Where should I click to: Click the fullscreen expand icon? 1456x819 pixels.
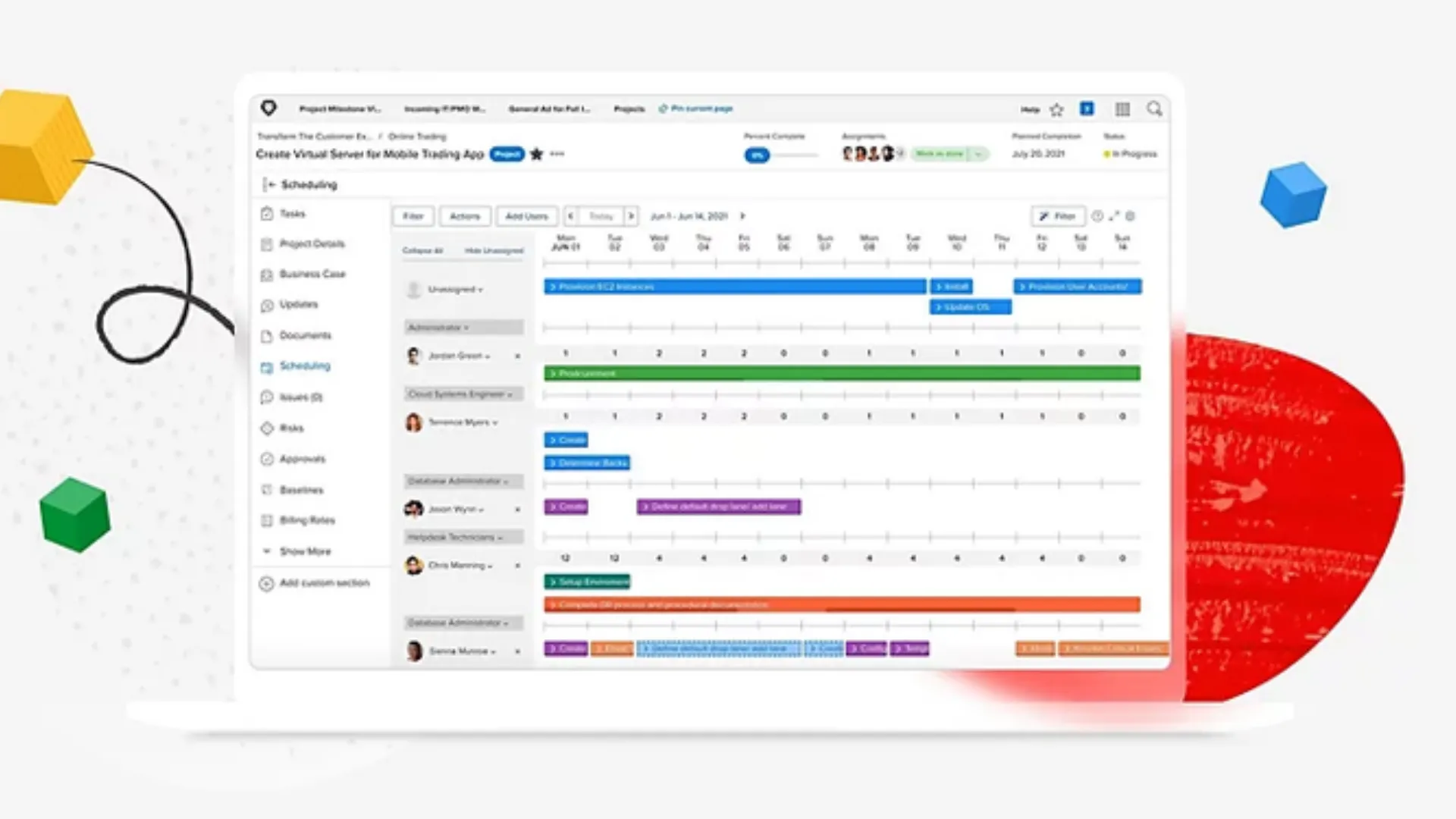tap(1113, 216)
